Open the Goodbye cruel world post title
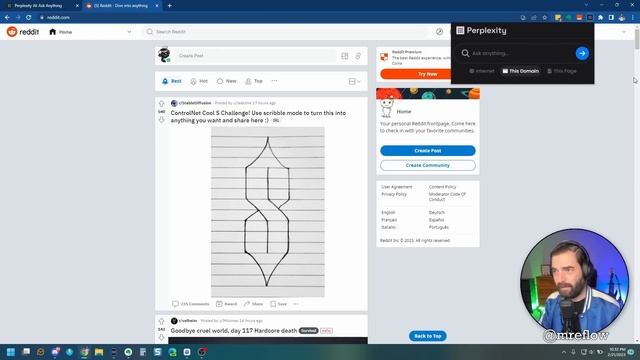Screen dimensions: 640x360 coord(233,331)
